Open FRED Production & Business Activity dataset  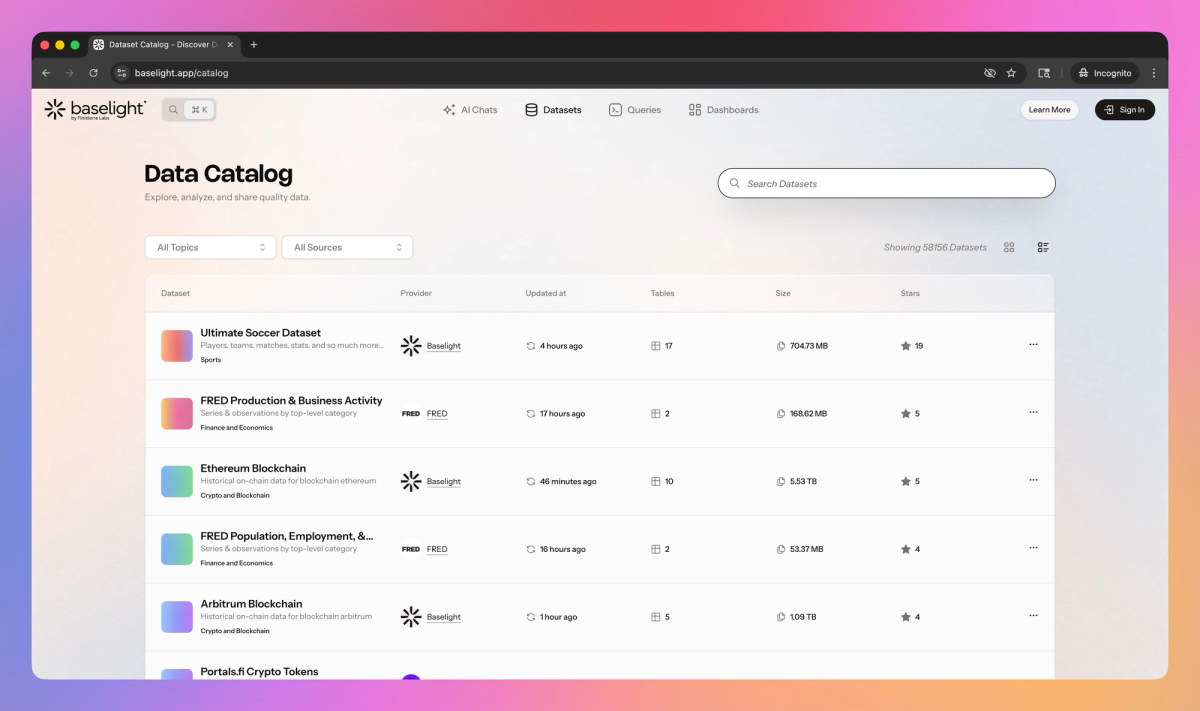coord(291,401)
